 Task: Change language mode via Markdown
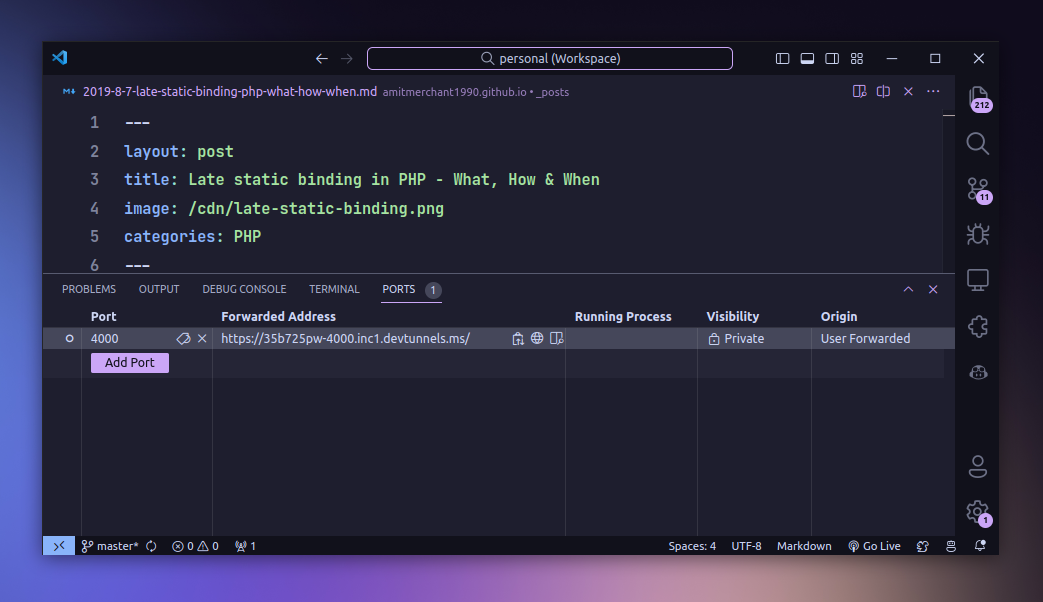(x=804, y=546)
